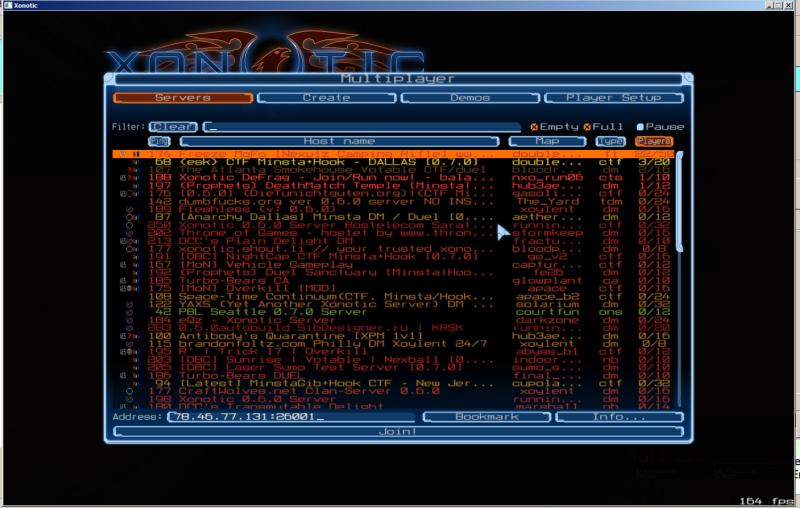Select The Atlanta Smokehouse Votable server
800x508 pixels.
tap(393, 169)
